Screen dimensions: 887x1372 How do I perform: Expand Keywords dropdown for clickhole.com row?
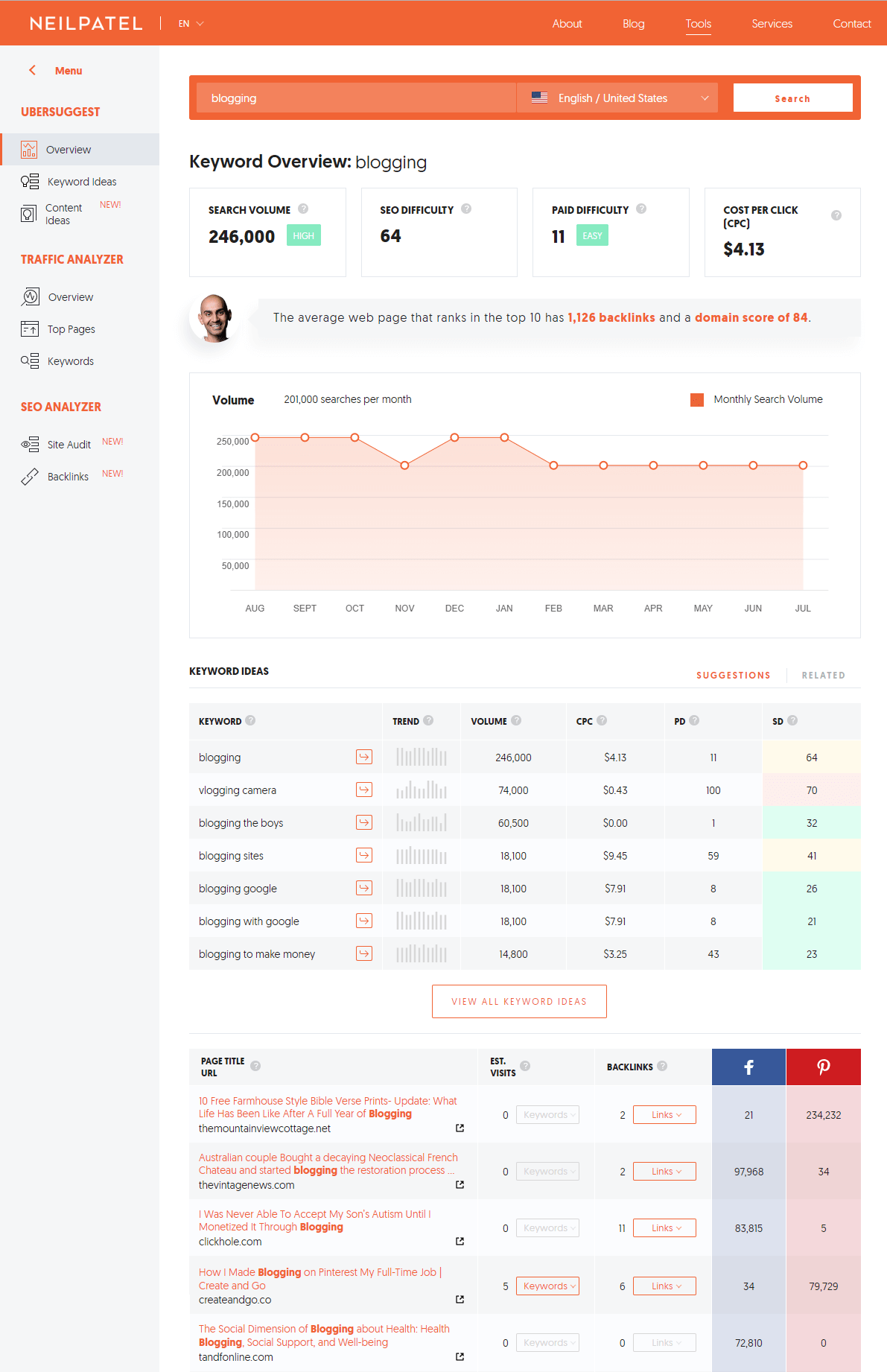tap(547, 1228)
